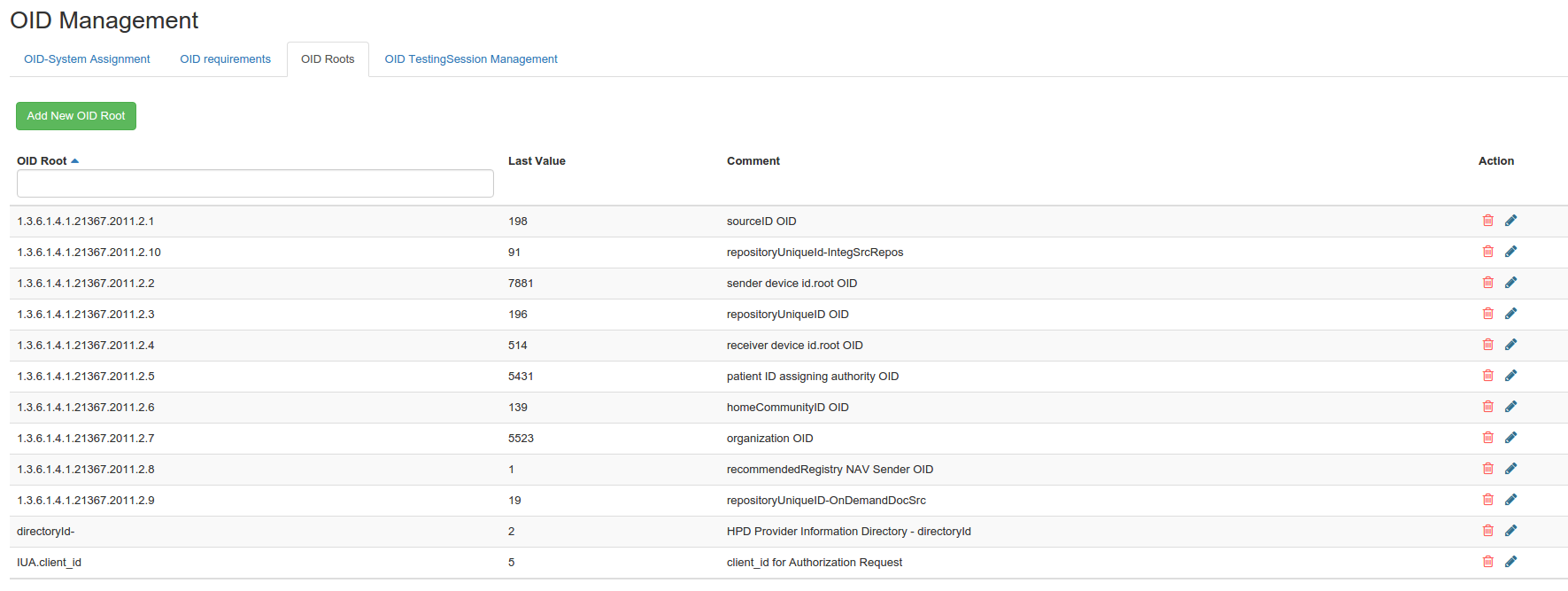Edit the receiver device id.root OID entry

tap(1510, 345)
